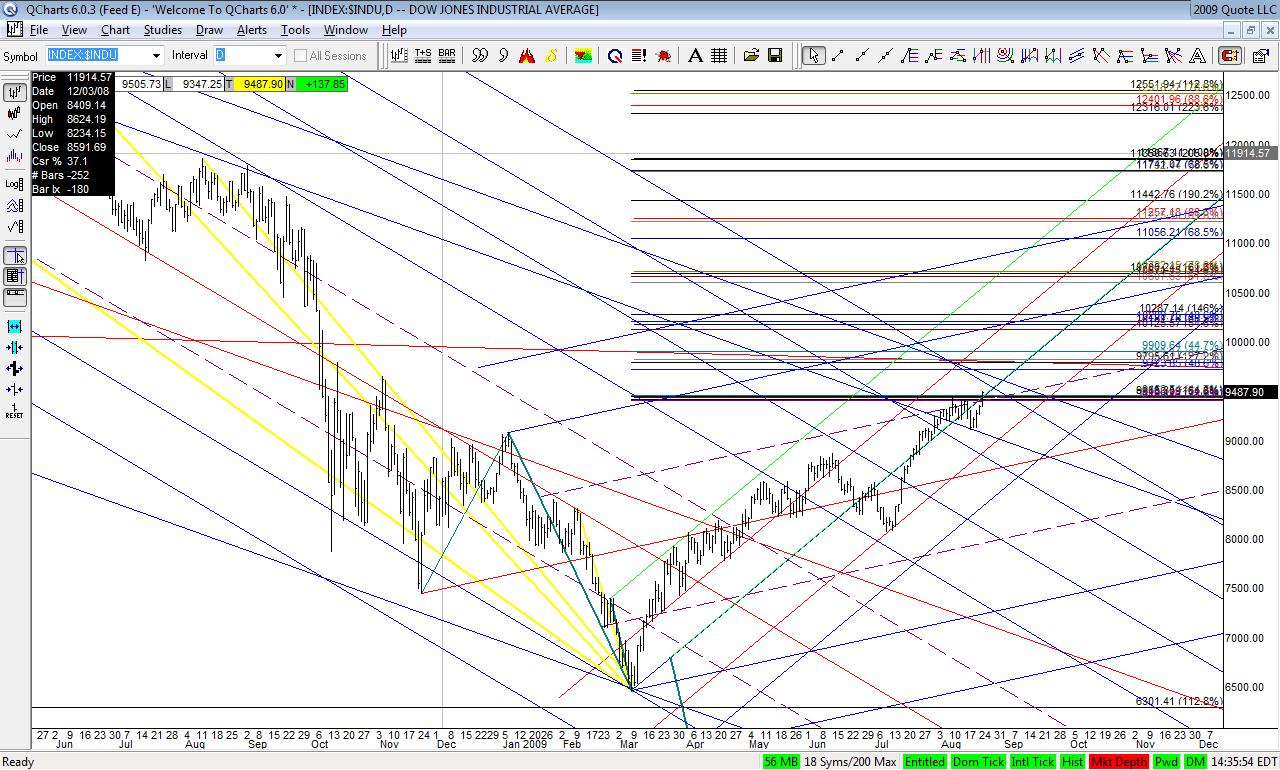Click the grid table icon in toolbar
Image resolution: width=1280 pixels, height=770 pixels.
tap(718, 55)
